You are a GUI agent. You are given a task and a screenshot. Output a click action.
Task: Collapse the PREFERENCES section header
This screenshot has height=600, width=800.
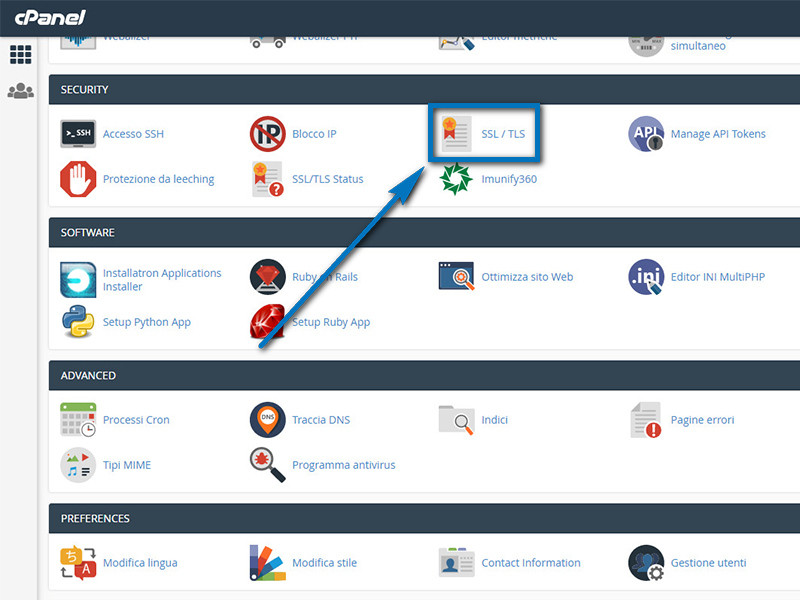click(x=424, y=519)
